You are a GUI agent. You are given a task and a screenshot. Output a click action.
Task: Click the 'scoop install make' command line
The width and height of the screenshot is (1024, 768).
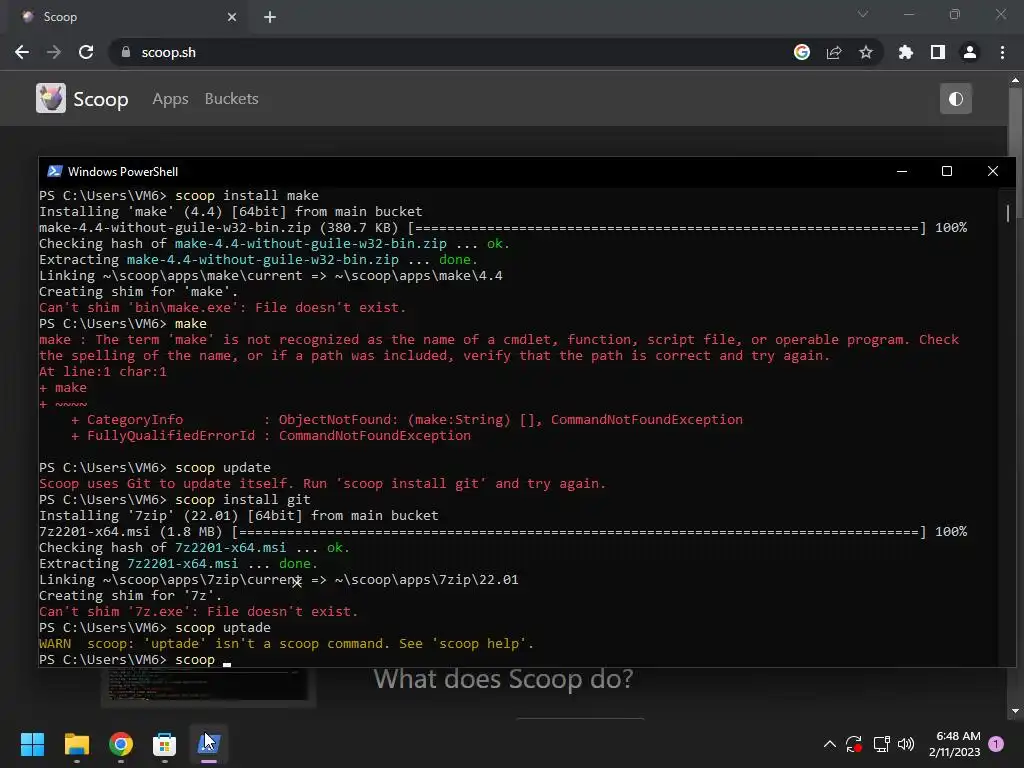click(179, 195)
